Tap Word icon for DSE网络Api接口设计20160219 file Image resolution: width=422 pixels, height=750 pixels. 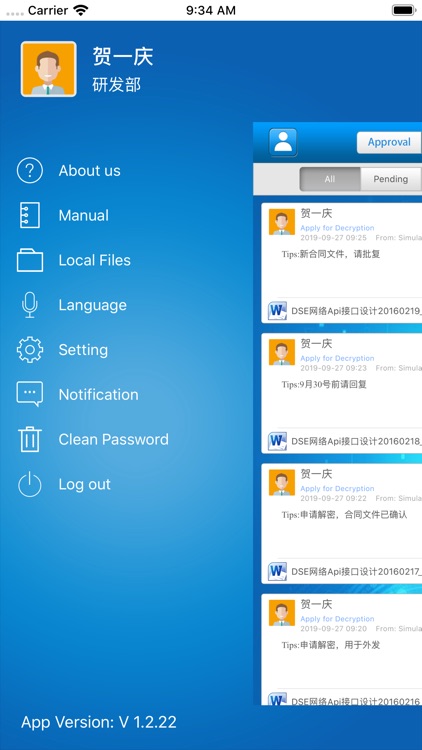278,311
